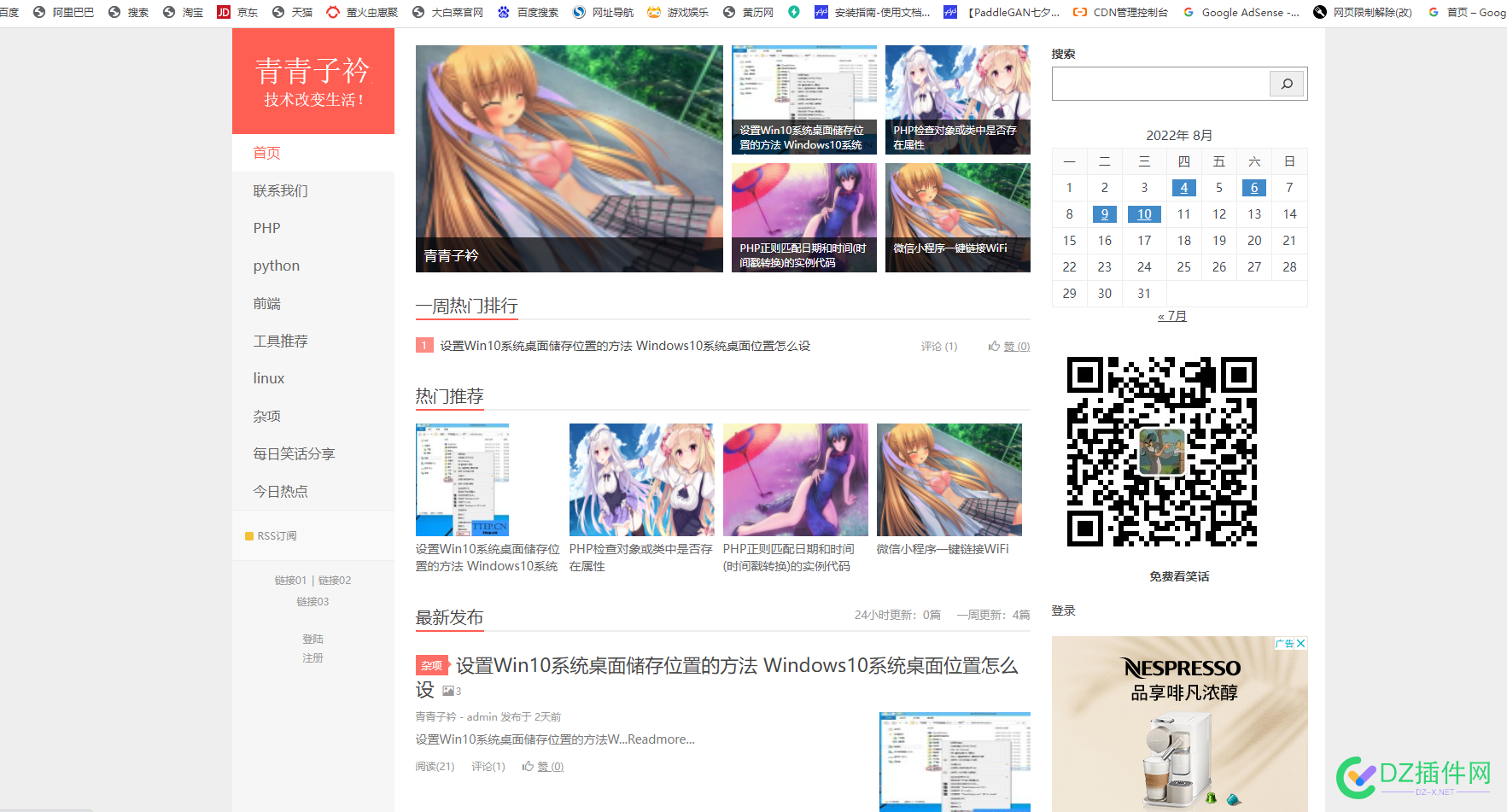Screen dimensions: 1507x812
Task: Go to 首页 in the sidebar
Action: (x=313, y=153)
